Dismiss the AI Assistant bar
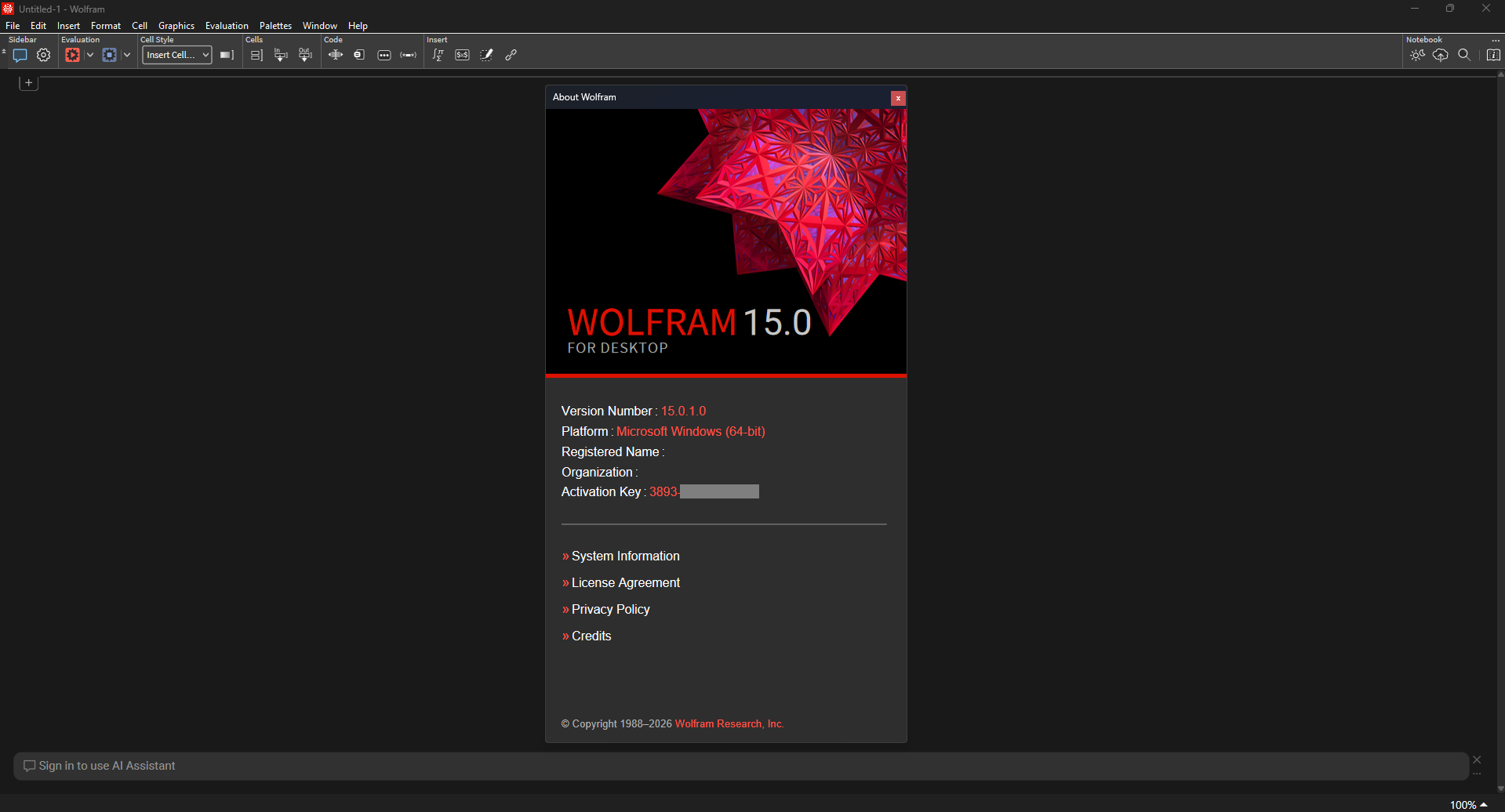Image resolution: width=1505 pixels, height=812 pixels. click(x=1477, y=759)
